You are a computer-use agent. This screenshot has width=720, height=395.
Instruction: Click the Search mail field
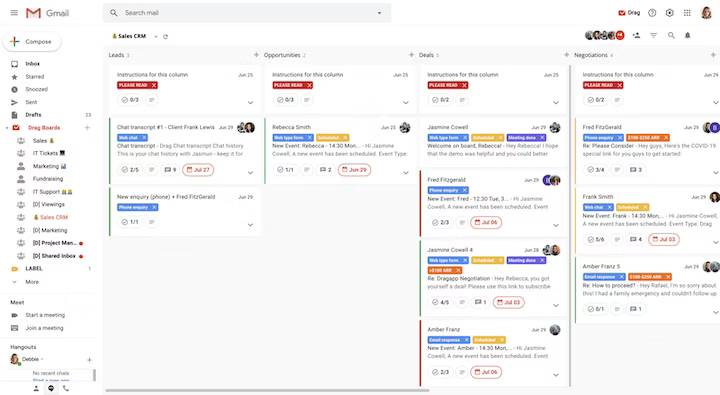click(247, 13)
